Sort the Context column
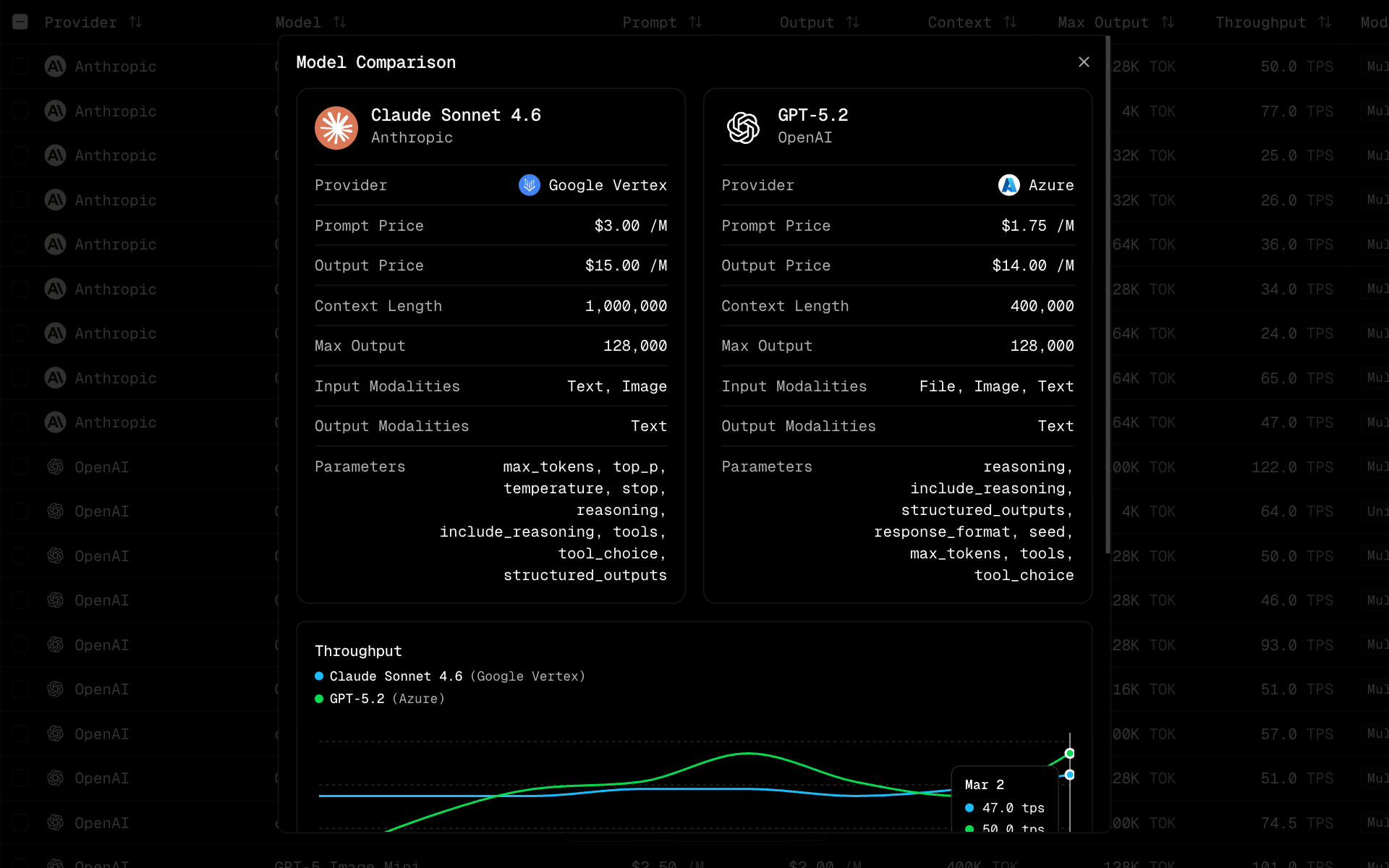Image resolution: width=1389 pixels, height=868 pixels. 1011,22
